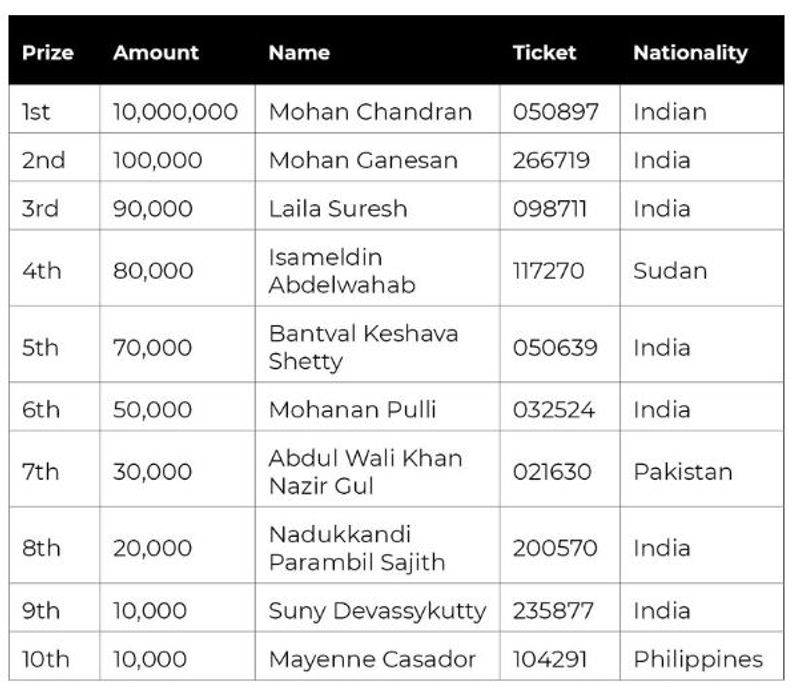Select the name Suny Devassykutty
This screenshot has height=691, width=800.
point(377,610)
